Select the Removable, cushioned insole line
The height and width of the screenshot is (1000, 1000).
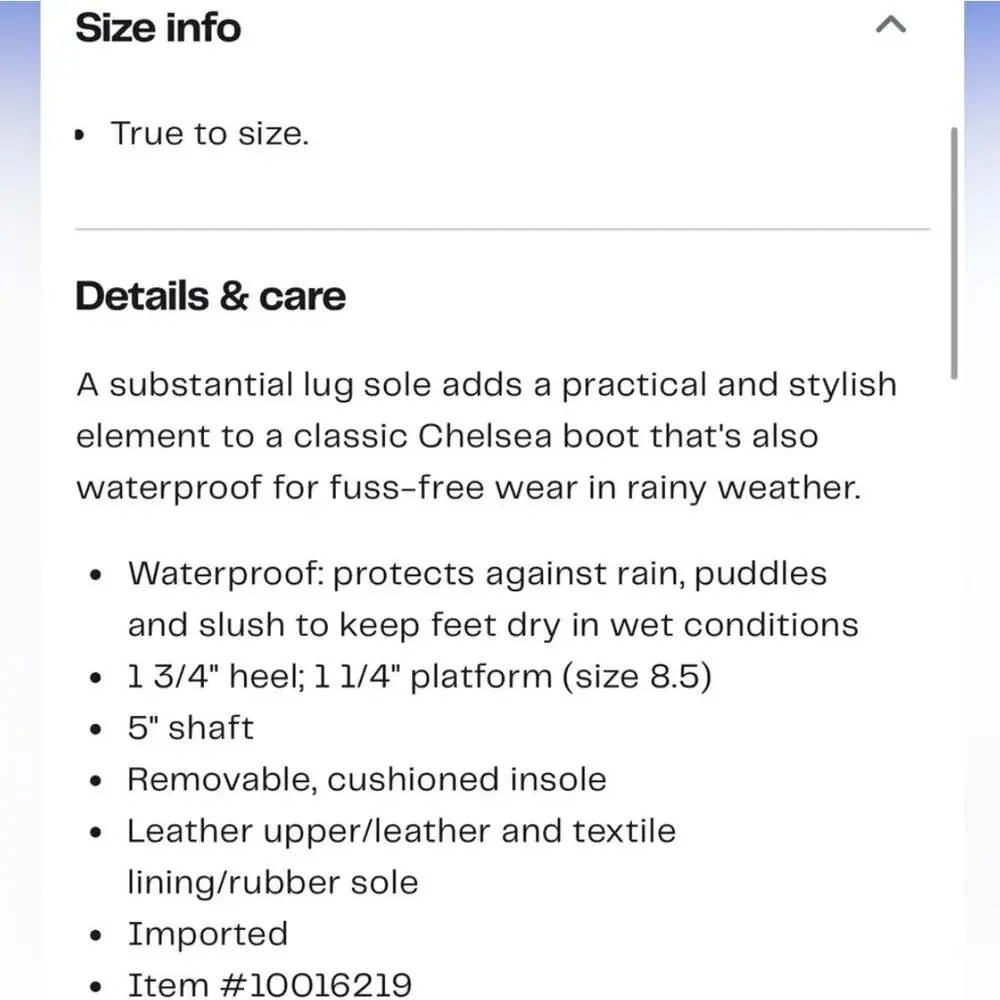[367, 780]
